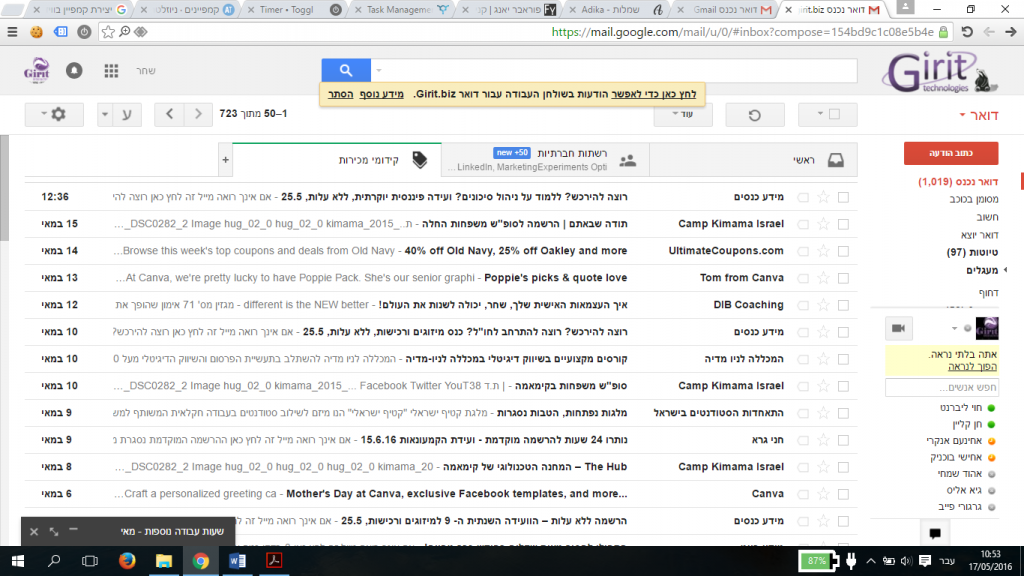Click the blue search magnifier button

tap(346, 71)
